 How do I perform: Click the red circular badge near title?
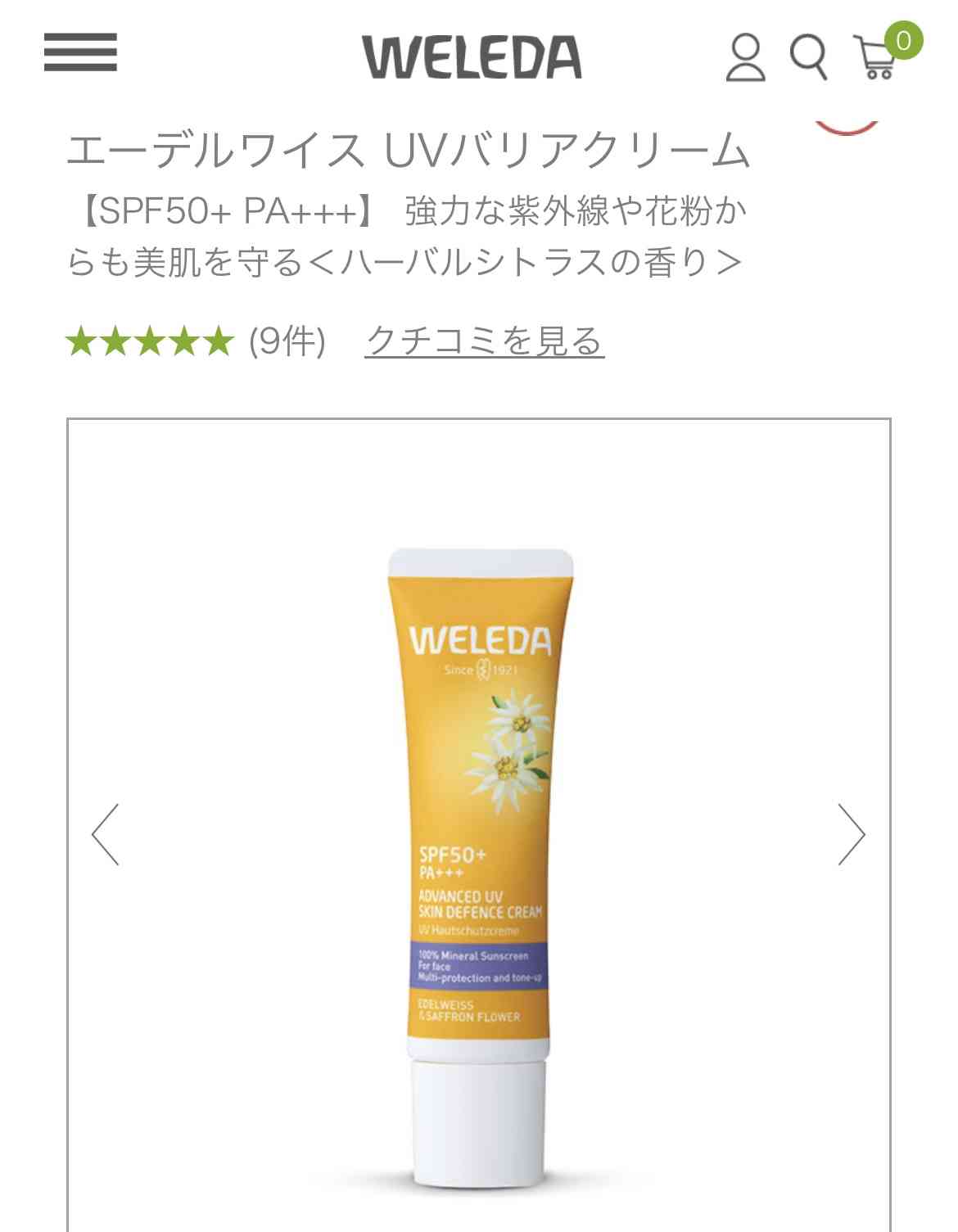pos(846,125)
